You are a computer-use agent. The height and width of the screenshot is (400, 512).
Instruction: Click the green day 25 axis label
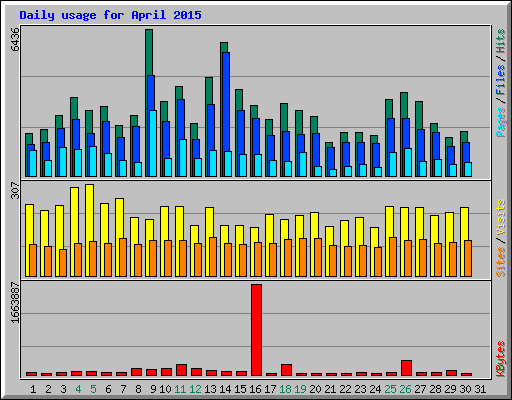click(x=390, y=389)
